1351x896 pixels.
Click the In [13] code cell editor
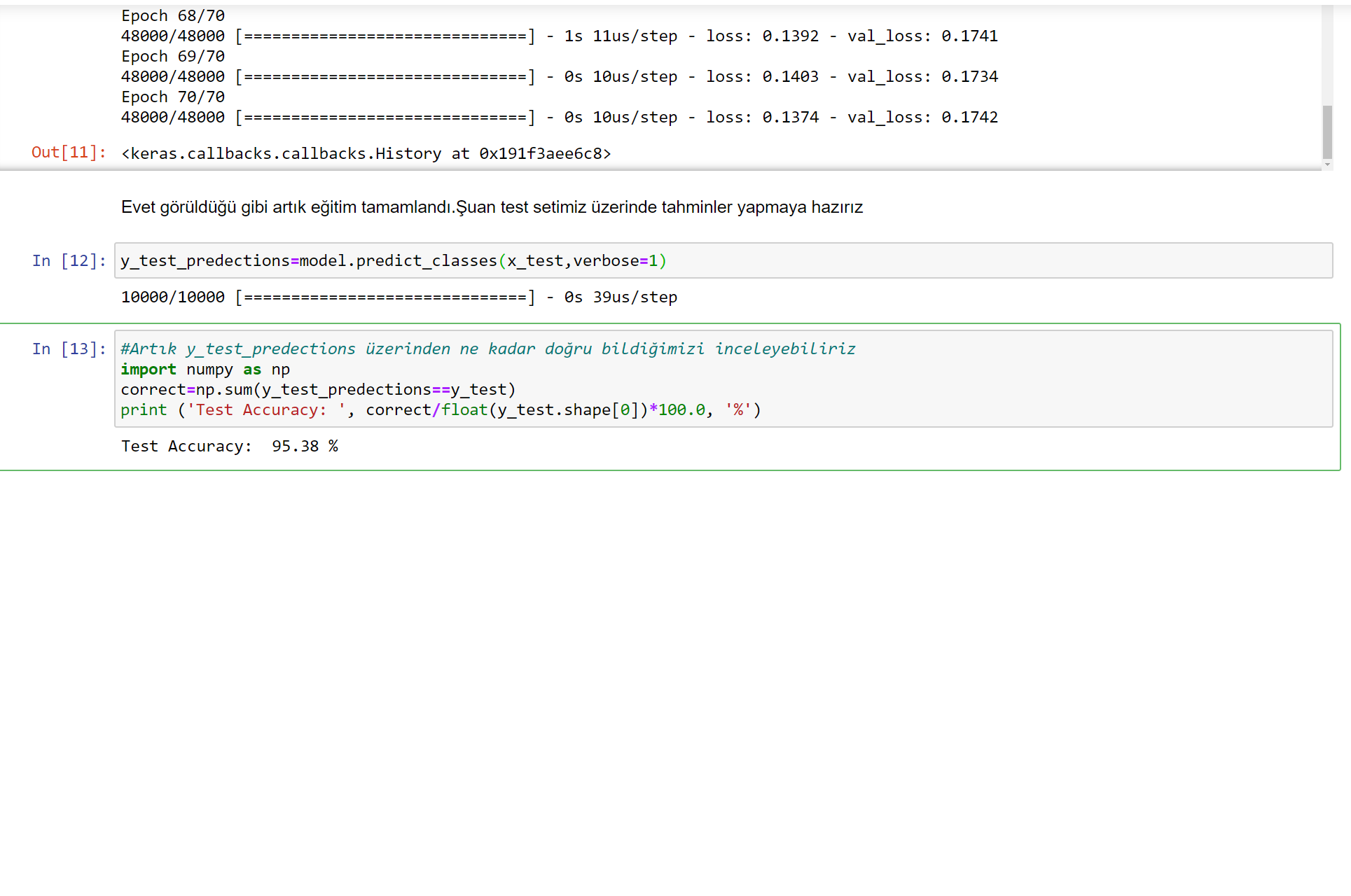click(723, 379)
